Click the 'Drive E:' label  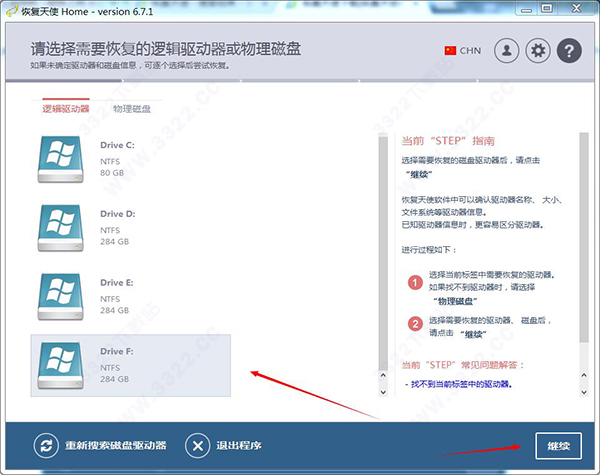coord(117,282)
